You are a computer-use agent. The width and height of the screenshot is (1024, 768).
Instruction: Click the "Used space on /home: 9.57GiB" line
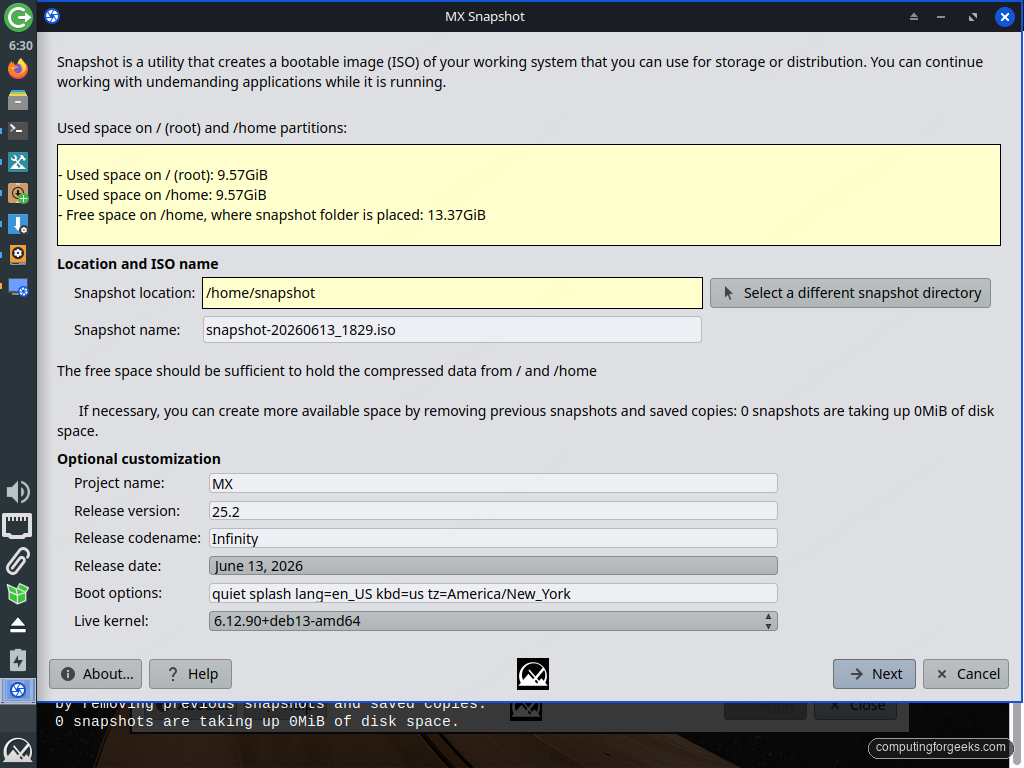click(162, 195)
